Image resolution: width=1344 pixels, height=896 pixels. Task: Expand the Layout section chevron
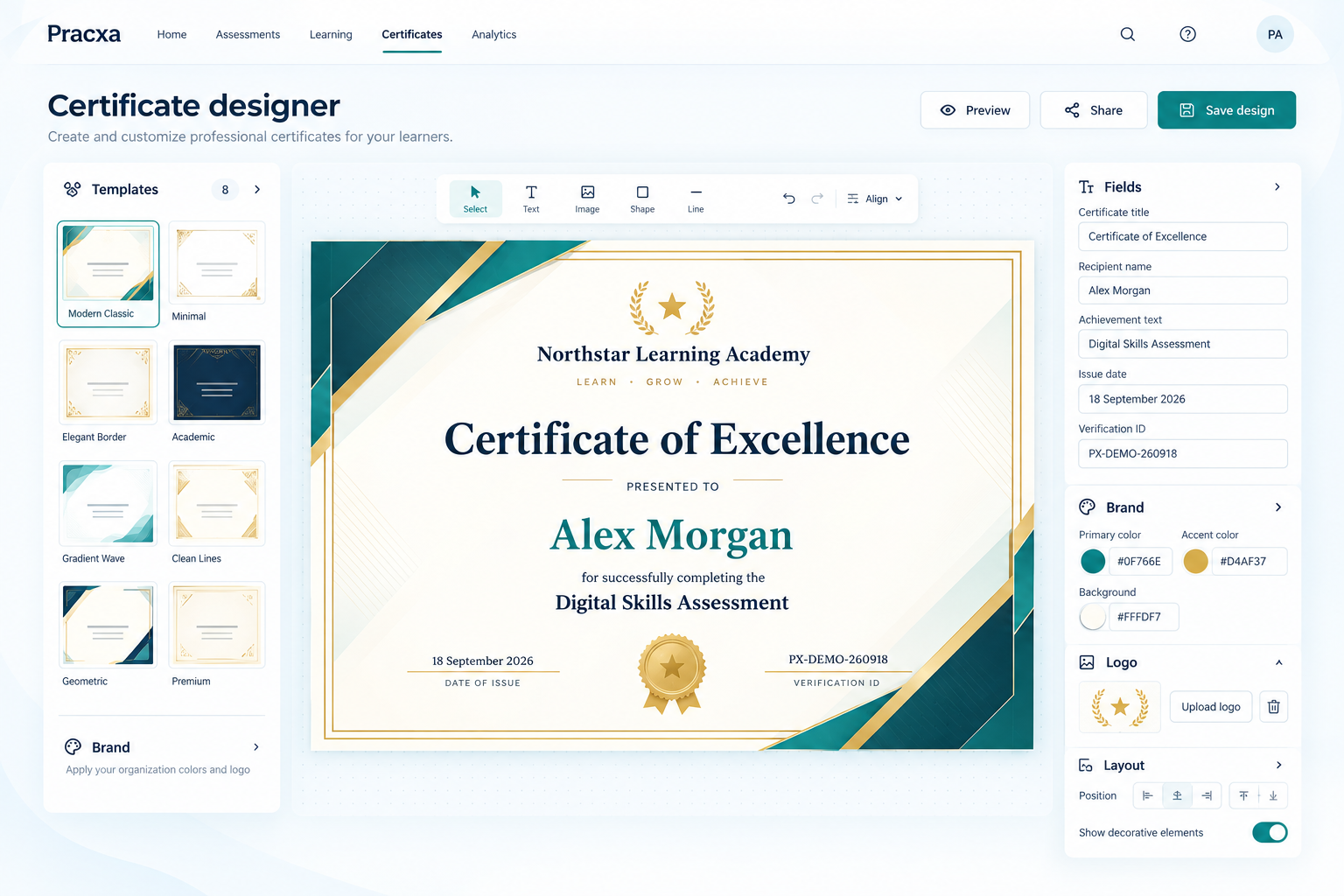tap(1278, 765)
